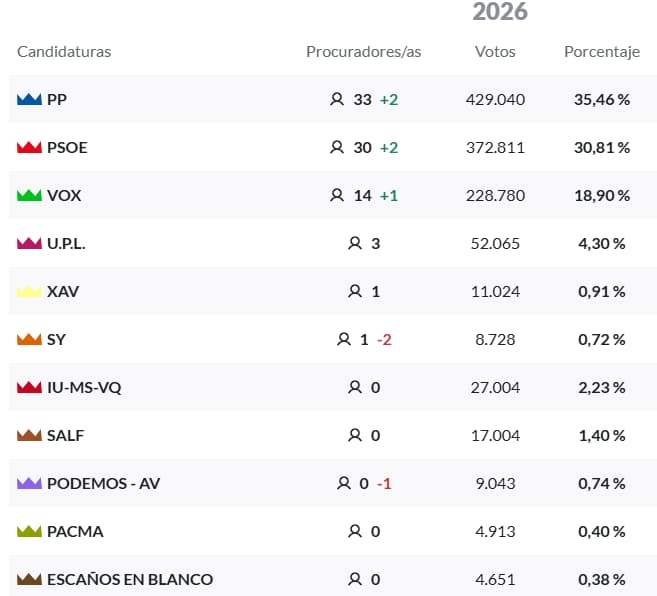Screen dimensions: 657x596
Task: Click the person icon in PP row
Action: click(x=336, y=100)
